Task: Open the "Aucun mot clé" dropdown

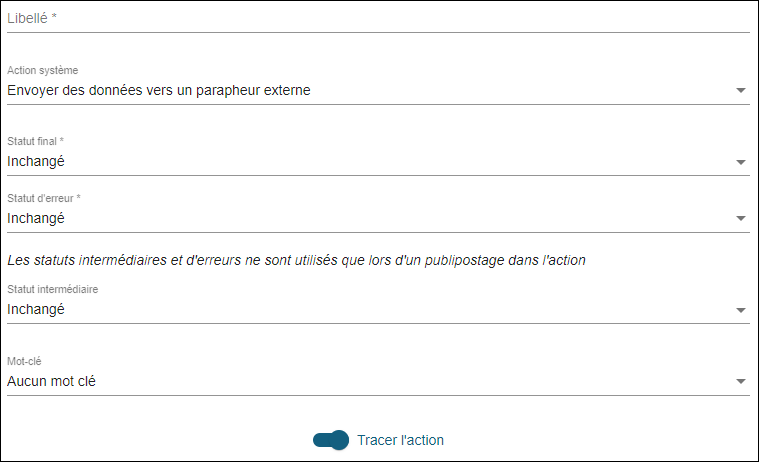Action: pyautogui.click(x=51, y=380)
